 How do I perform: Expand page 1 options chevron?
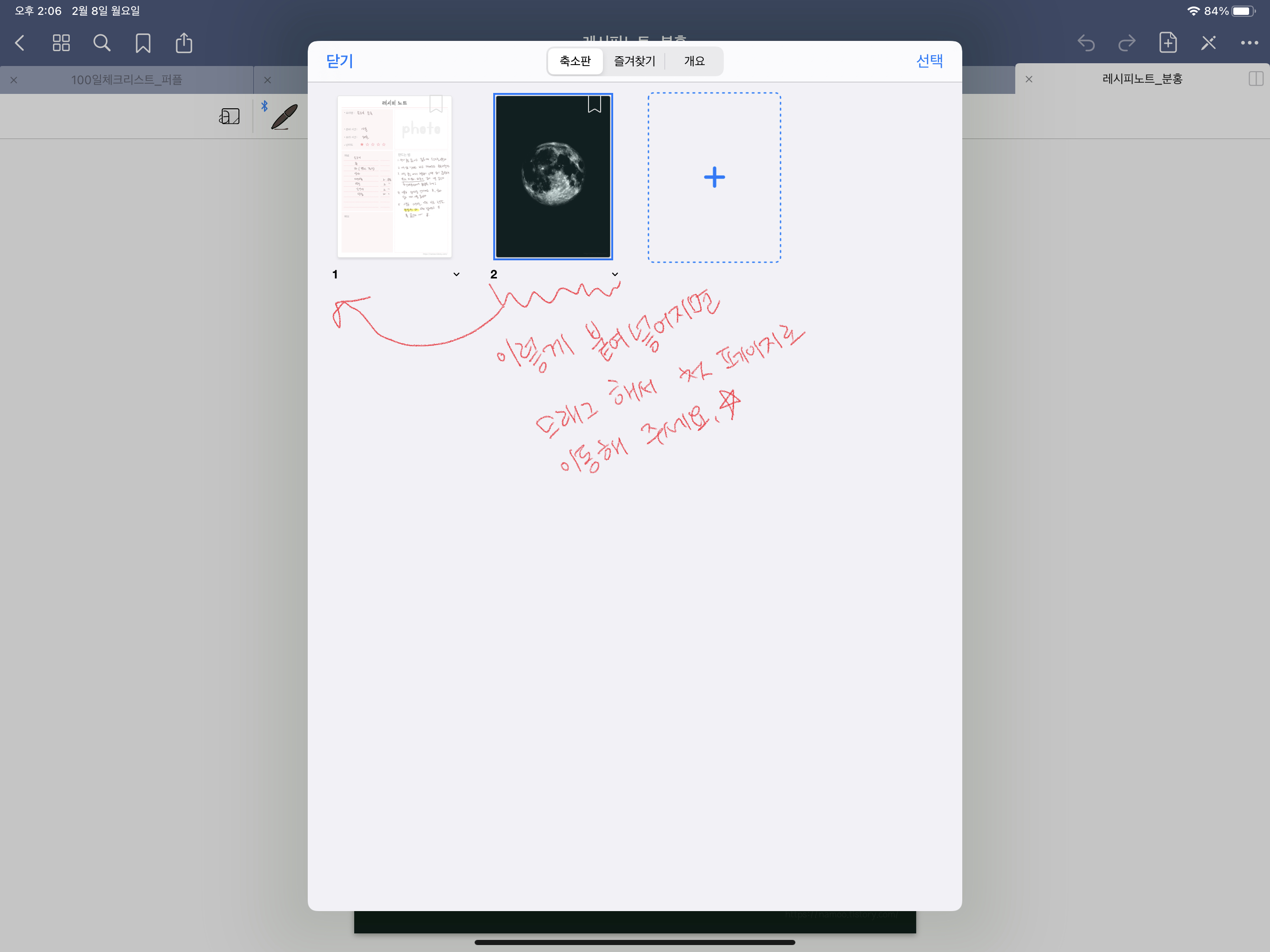point(456,274)
